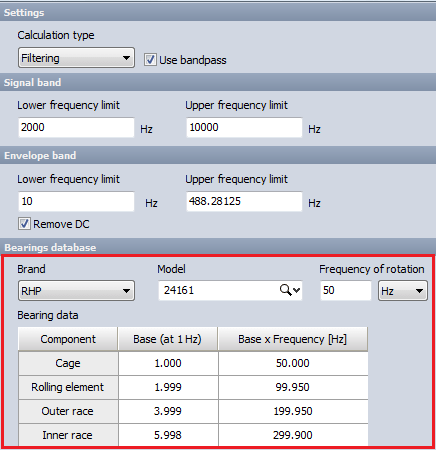Click the Base (at 1 Hz) column header
The height and width of the screenshot is (450, 436).
point(168,339)
